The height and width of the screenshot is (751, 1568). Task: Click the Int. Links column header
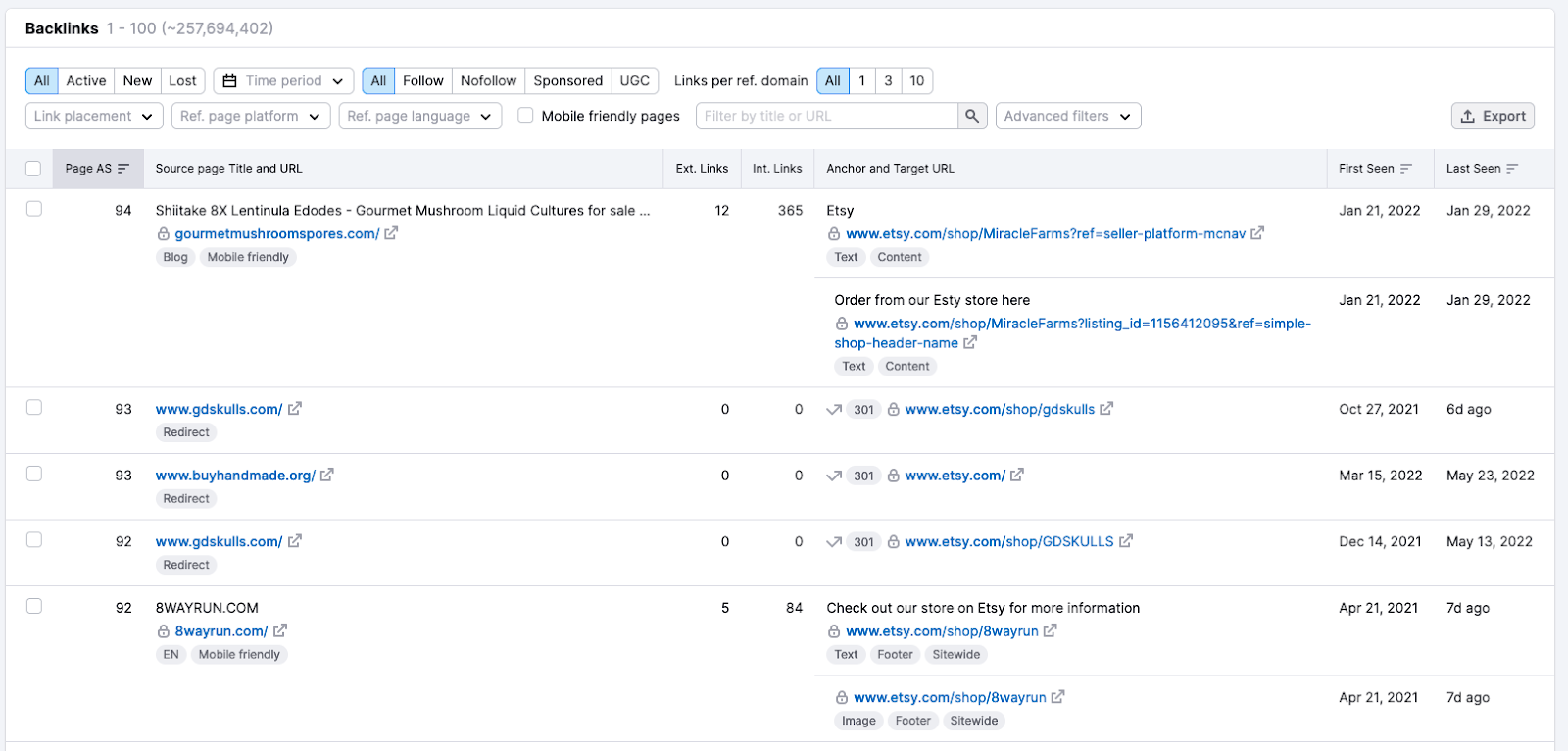pos(777,169)
